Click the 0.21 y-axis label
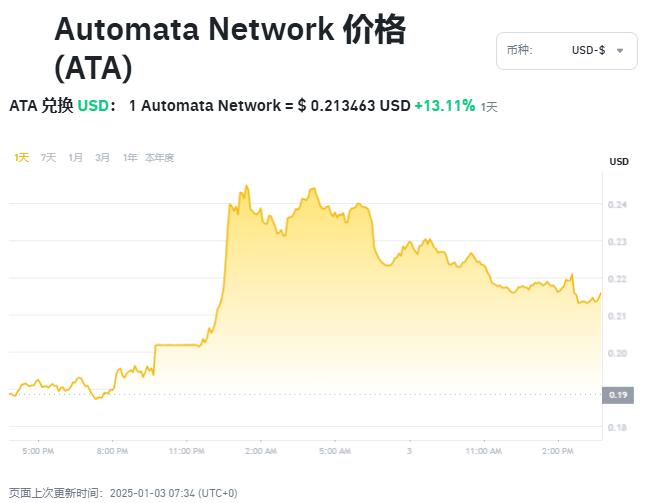Image resolution: width=655 pixels, height=503 pixels. pos(619,316)
